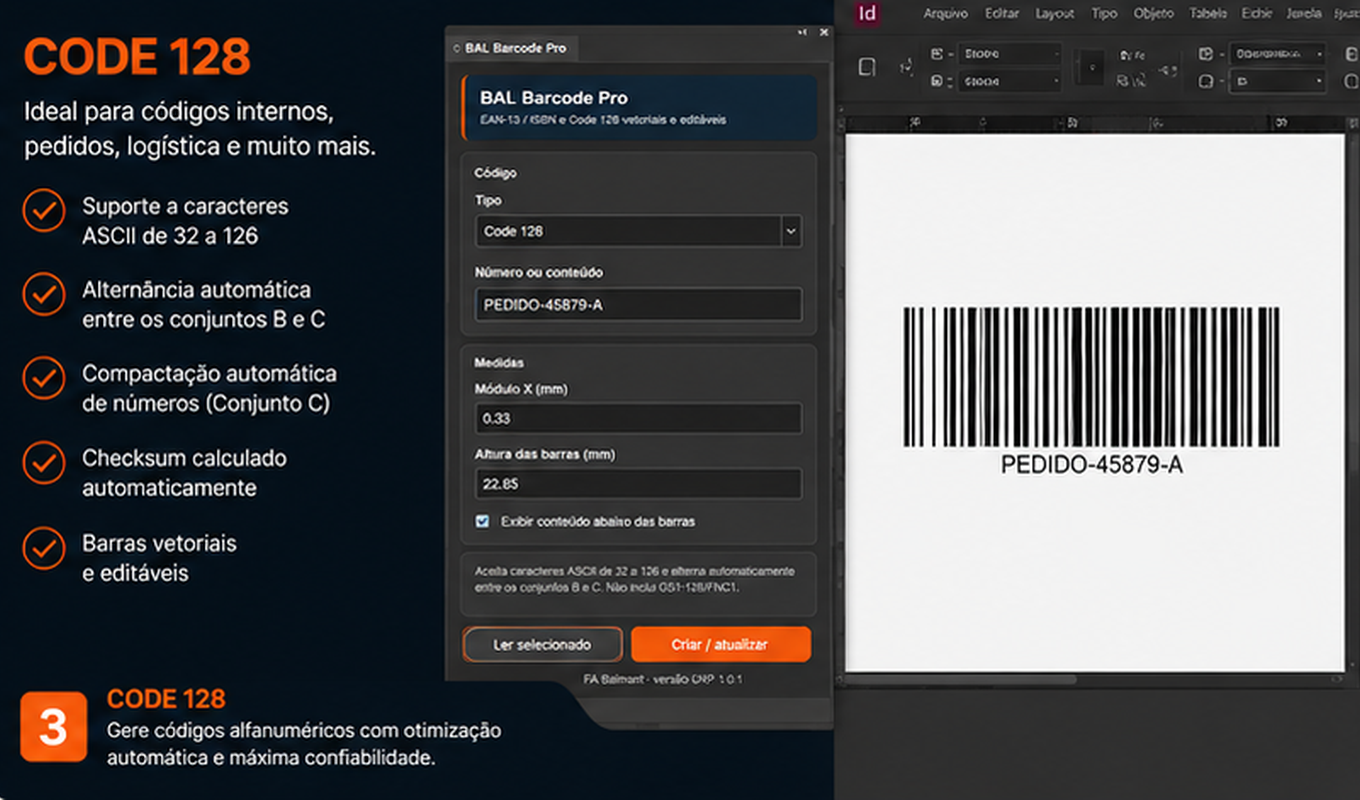The image size is (1360, 800).
Task: Open the Tipo combo box showing Code 128
Action: pos(638,231)
